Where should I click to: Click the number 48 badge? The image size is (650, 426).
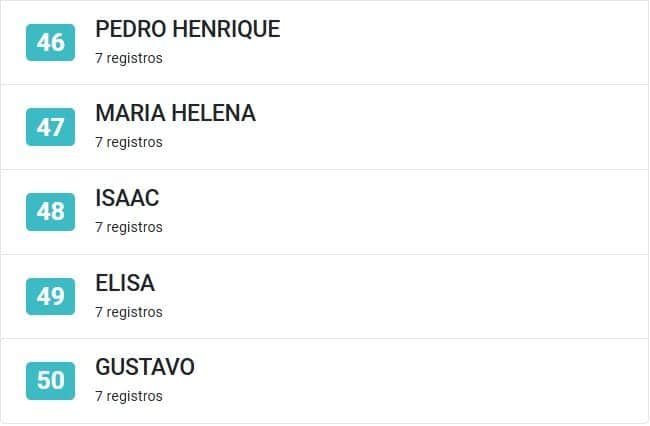pyautogui.click(x=51, y=212)
